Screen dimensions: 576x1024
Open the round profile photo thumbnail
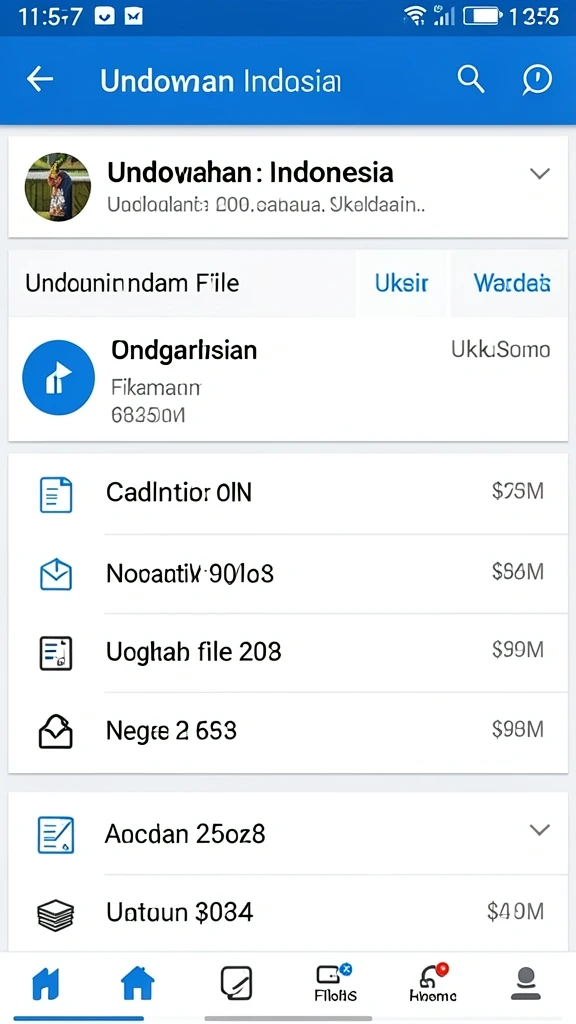(57, 187)
